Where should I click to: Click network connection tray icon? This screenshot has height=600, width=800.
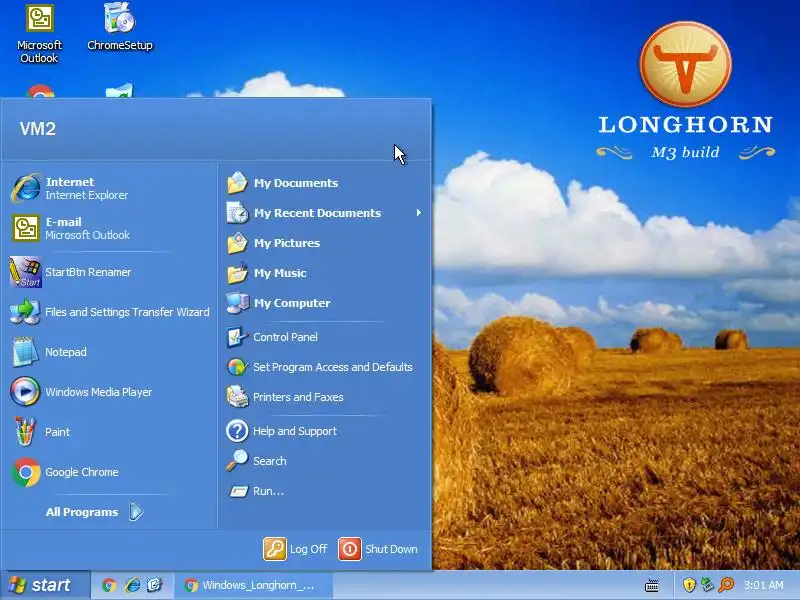click(x=707, y=585)
